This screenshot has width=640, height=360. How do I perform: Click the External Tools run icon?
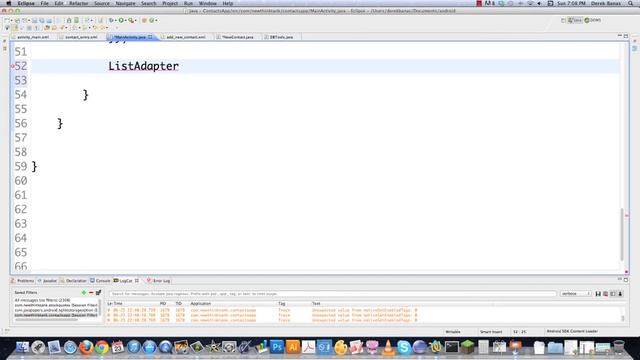(131, 20)
